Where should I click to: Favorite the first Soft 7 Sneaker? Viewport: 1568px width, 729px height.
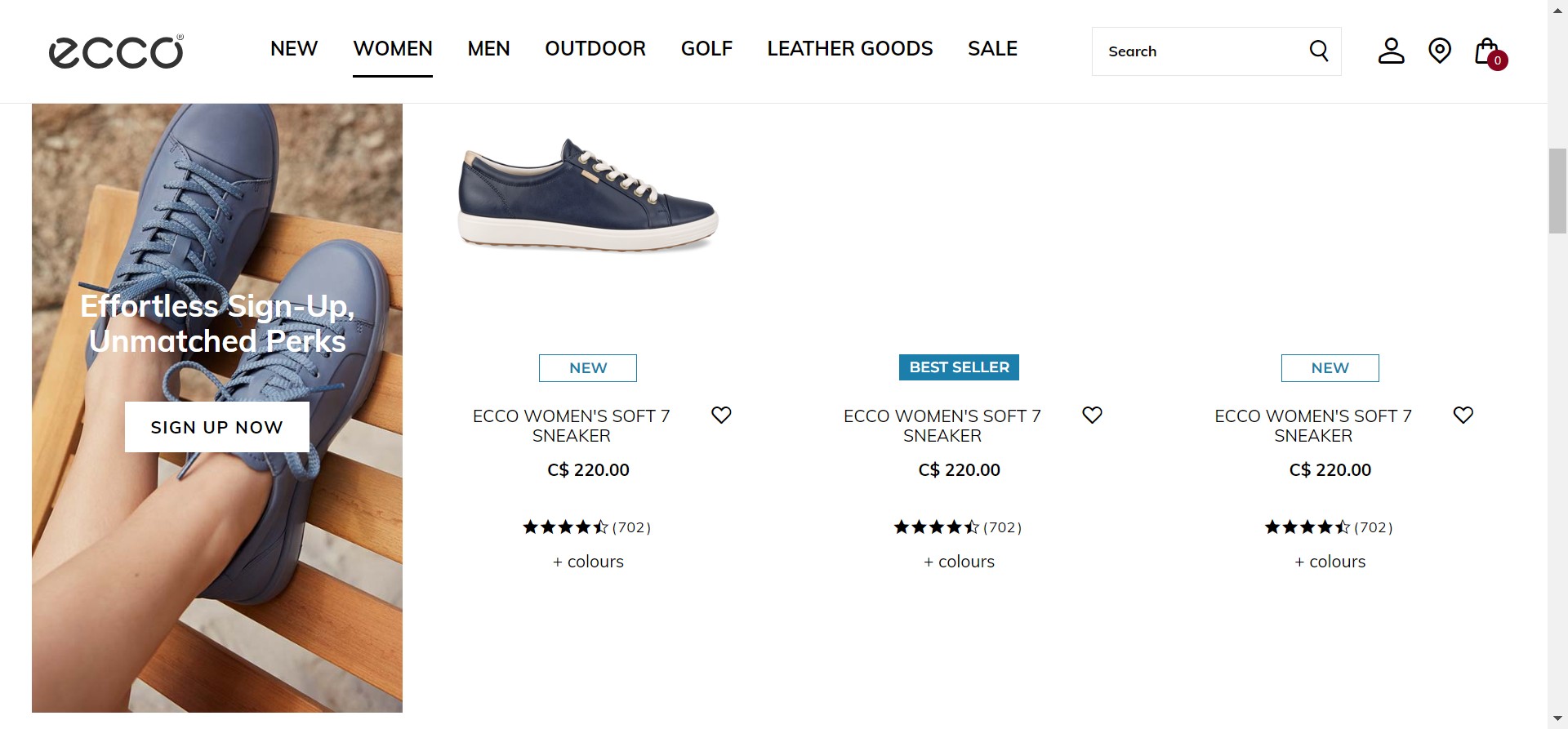coord(721,415)
